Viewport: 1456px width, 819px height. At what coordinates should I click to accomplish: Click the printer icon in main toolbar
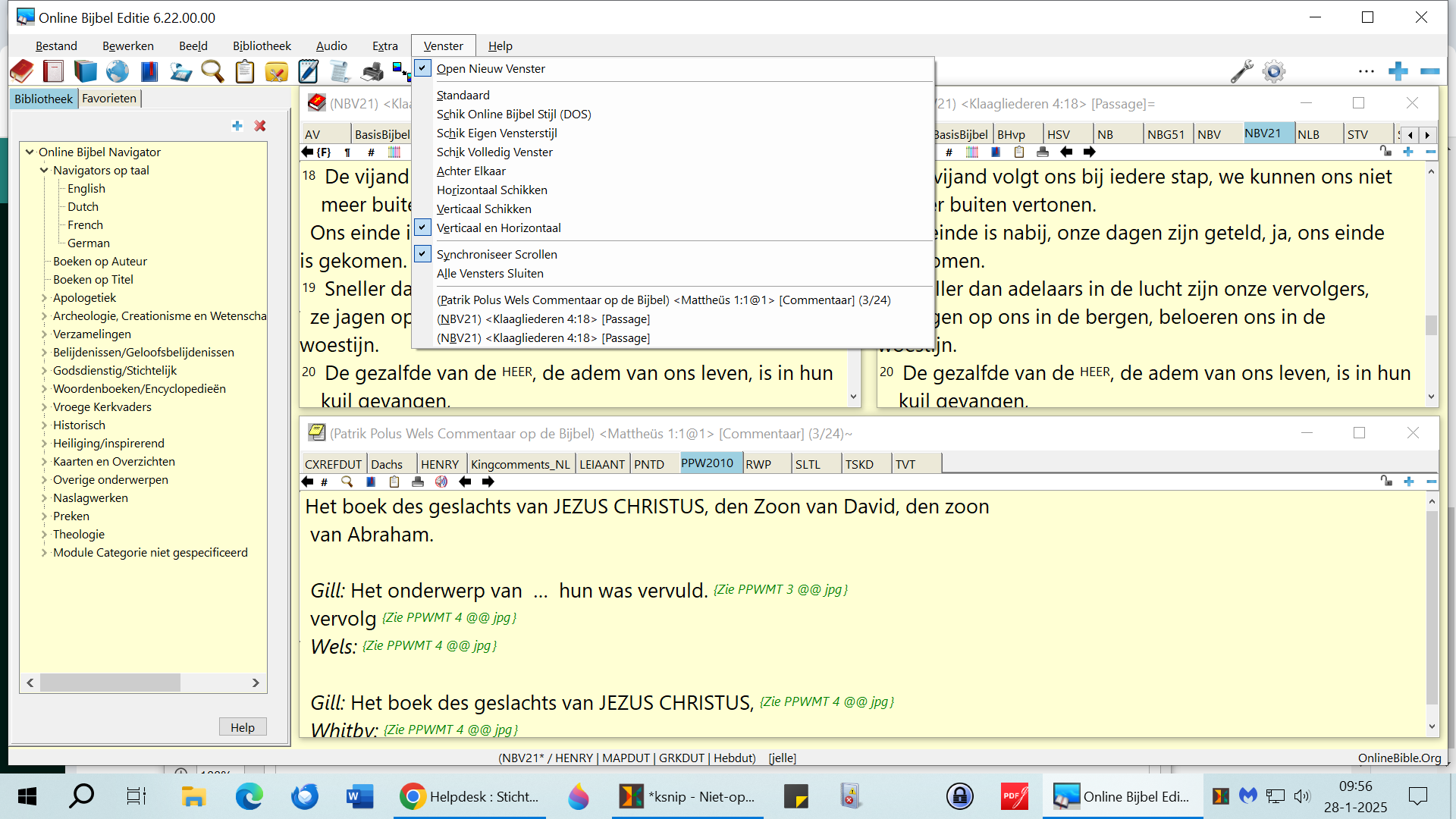372,71
